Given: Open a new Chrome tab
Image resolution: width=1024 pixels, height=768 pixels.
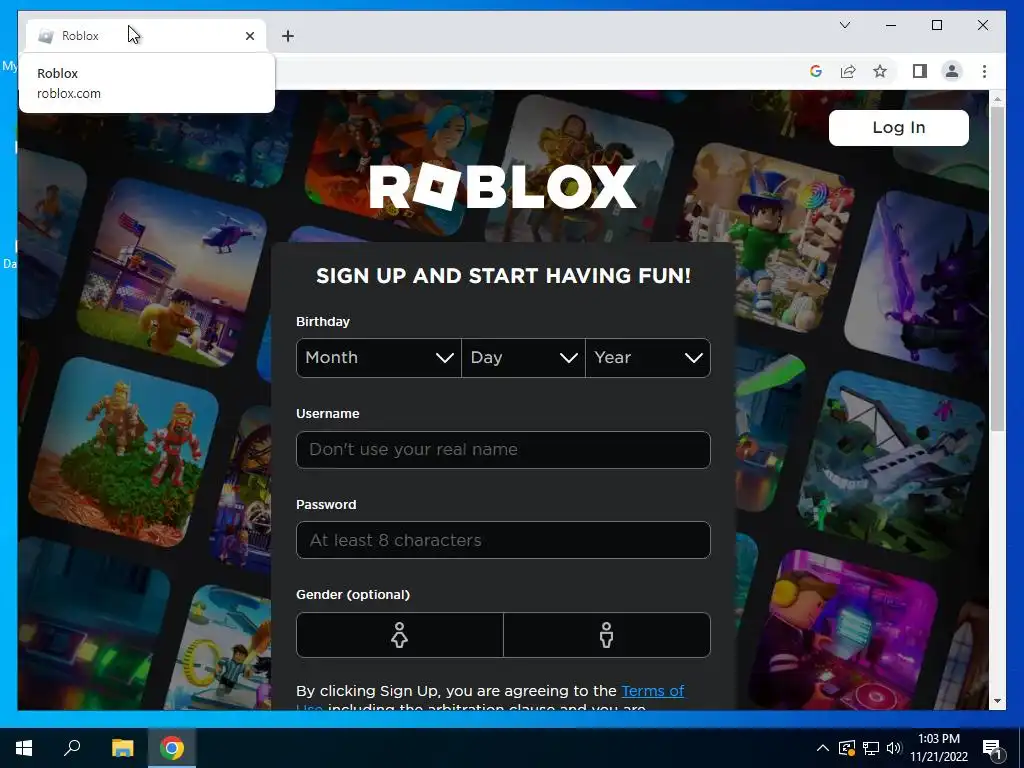Looking at the screenshot, I should [x=288, y=36].
